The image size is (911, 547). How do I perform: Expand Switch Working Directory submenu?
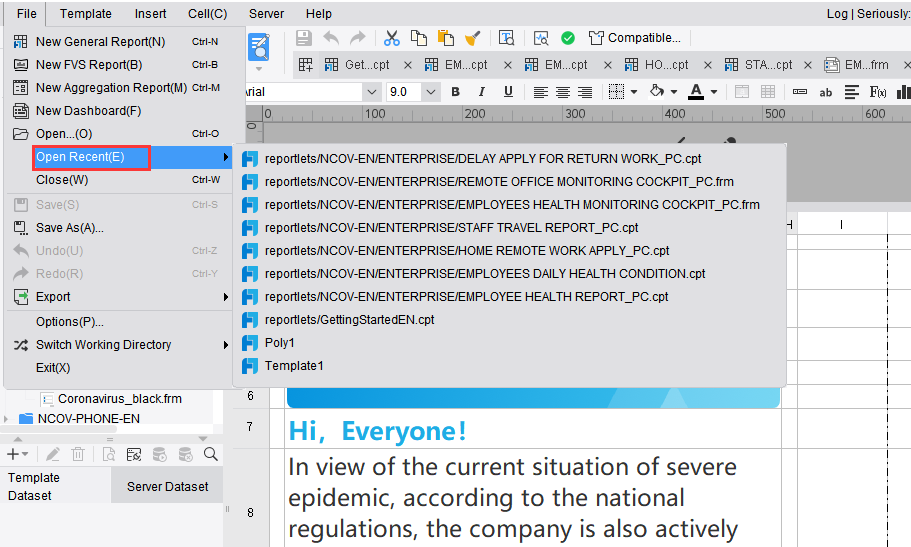point(118,345)
